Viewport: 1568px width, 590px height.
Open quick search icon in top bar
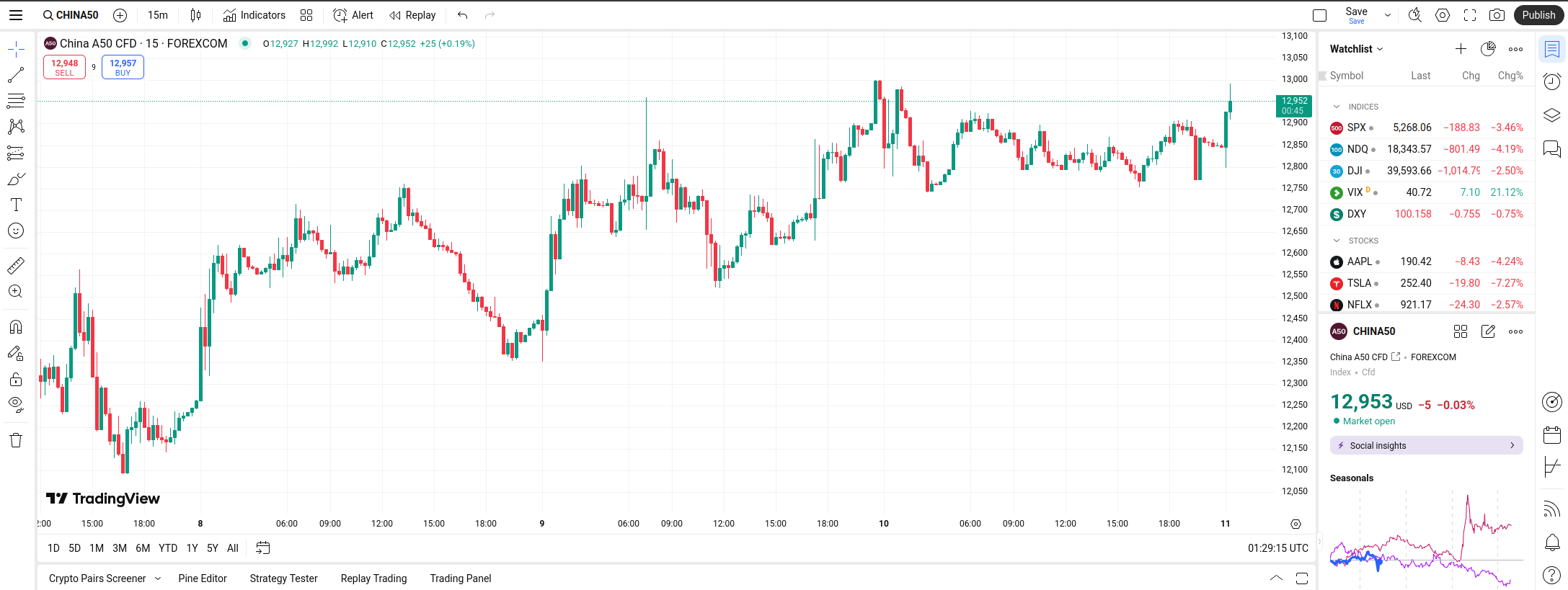(x=1415, y=15)
